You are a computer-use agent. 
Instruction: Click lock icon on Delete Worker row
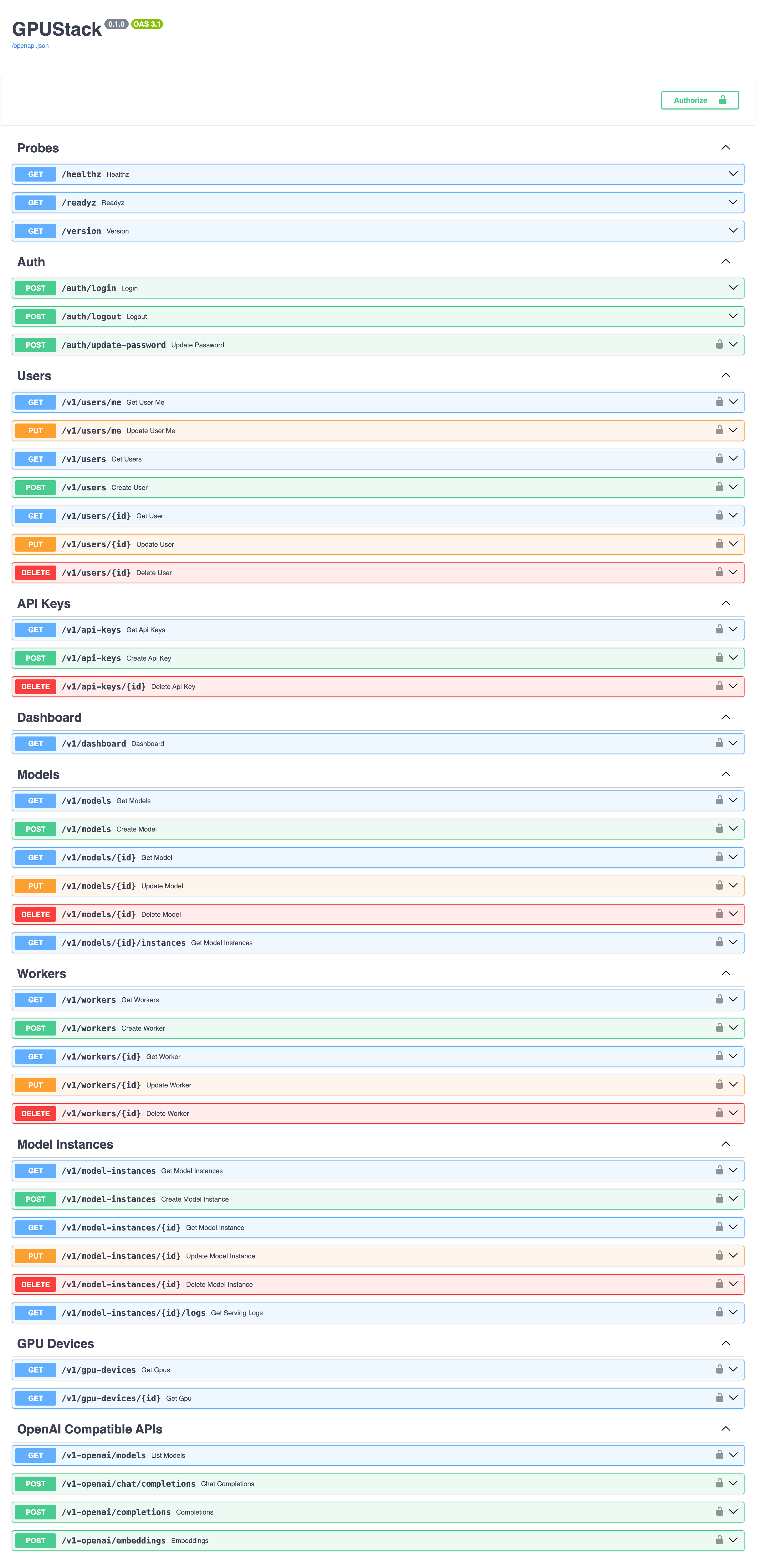(x=719, y=1113)
